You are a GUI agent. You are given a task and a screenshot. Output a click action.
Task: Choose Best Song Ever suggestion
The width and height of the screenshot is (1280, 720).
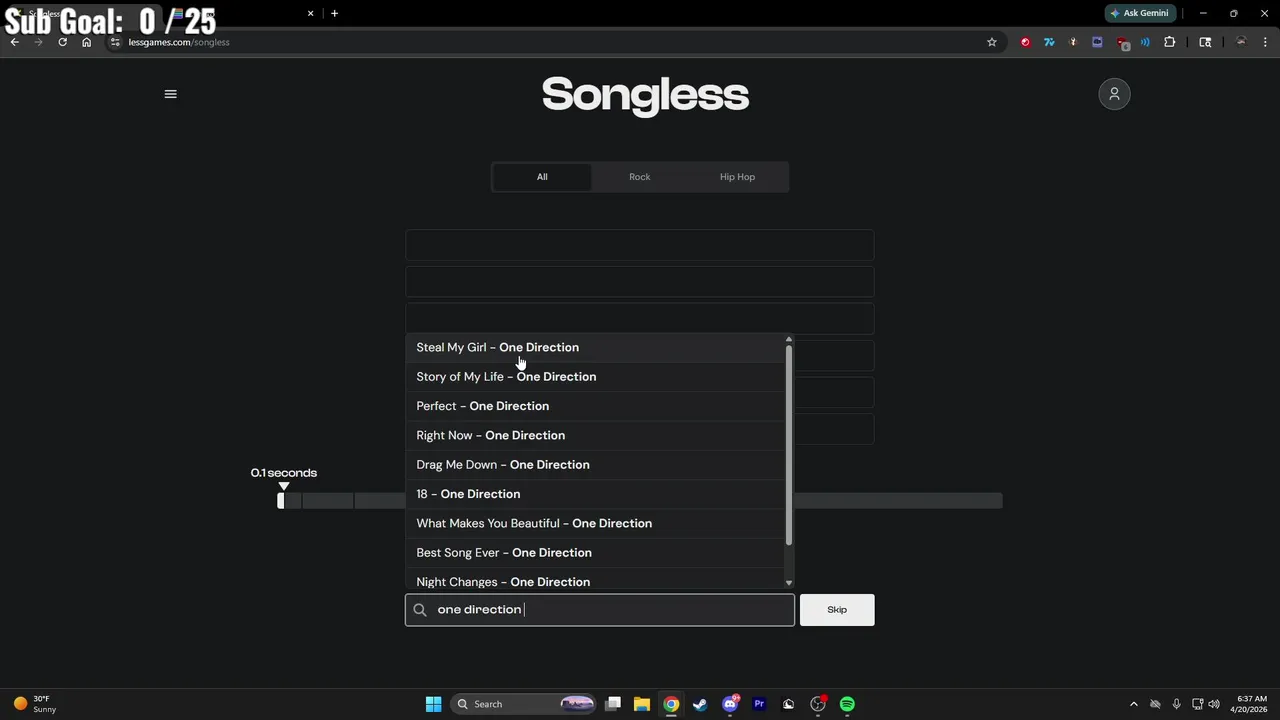coord(596,553)
